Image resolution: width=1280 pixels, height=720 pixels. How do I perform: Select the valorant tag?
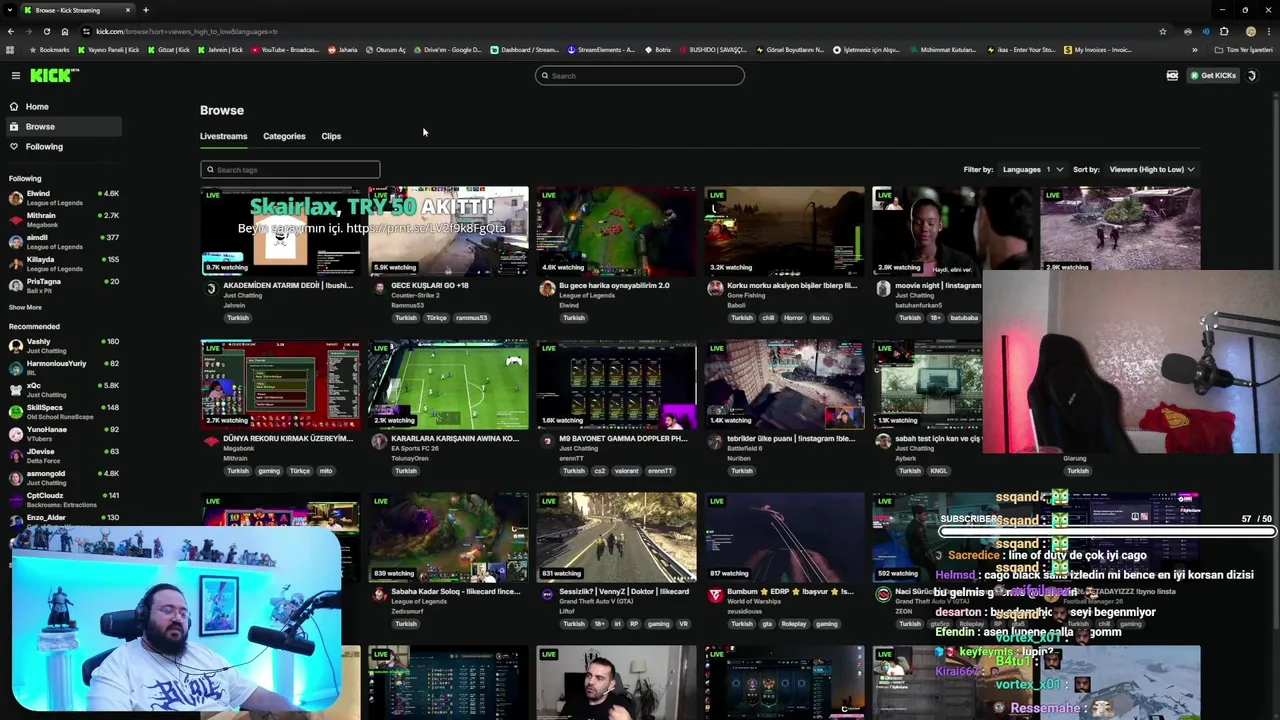coord(626,471)
